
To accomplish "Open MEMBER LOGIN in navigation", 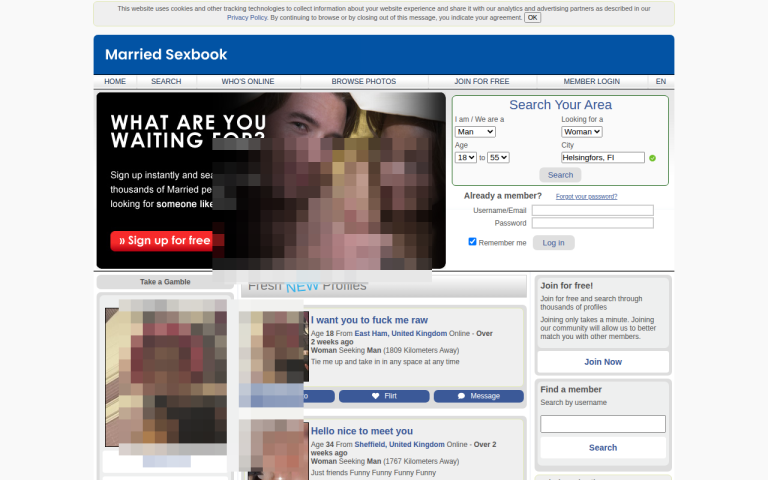I will point(592,81).
